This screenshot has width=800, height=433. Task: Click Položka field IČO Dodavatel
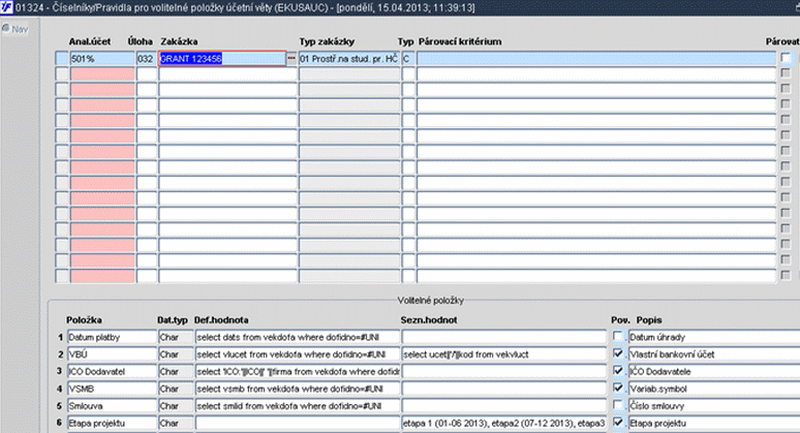(x=112, y=371)
